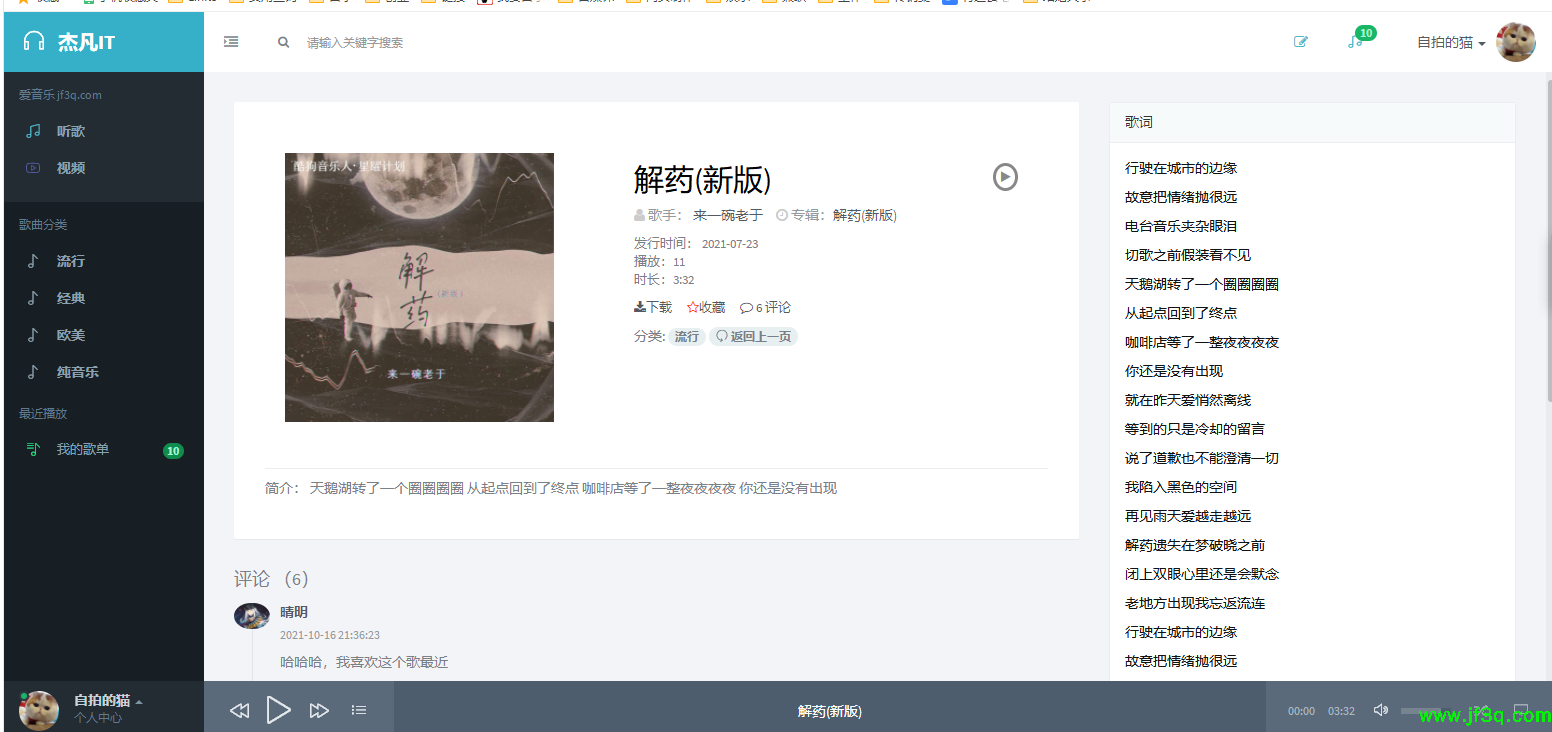Open the music notification icon with badge
Image resolution: width=1552 pixels, height=732 pixels.
pos(1355,42)
